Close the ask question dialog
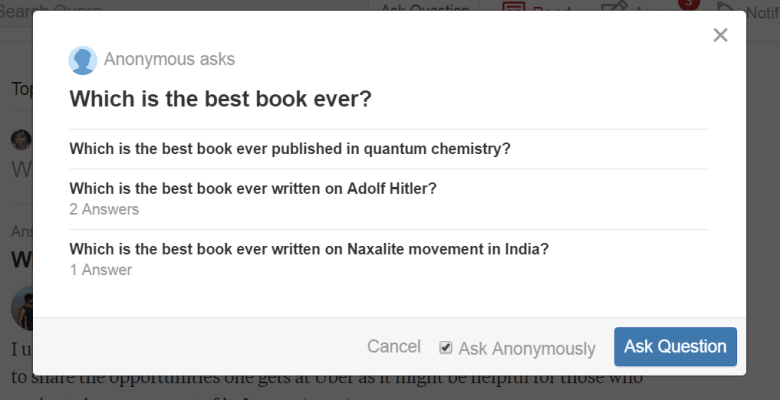The width and height of the screenshot is (780, 400). point(720,36)
